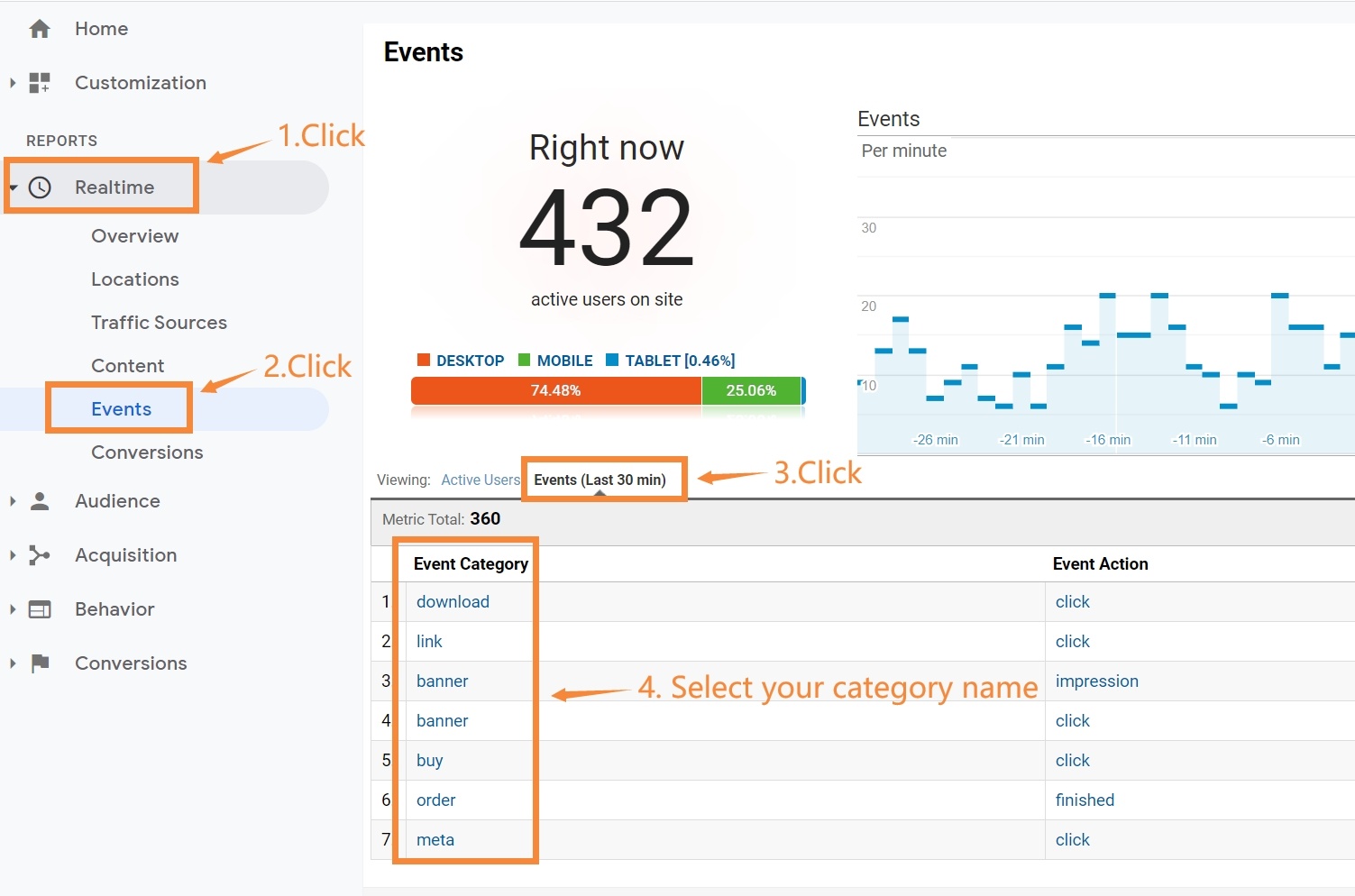Viewport: 1355px width, 896px height.
Task: Click the Home house icon
Action: (x=40, y=29)
